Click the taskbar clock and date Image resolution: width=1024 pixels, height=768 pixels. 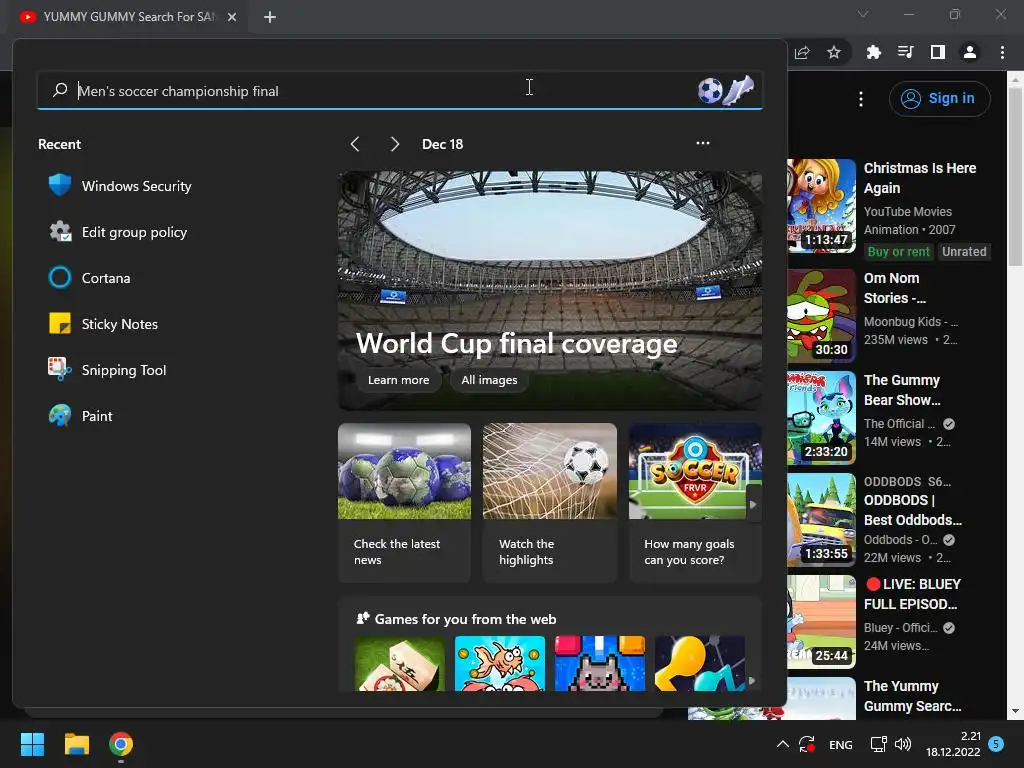953,744
